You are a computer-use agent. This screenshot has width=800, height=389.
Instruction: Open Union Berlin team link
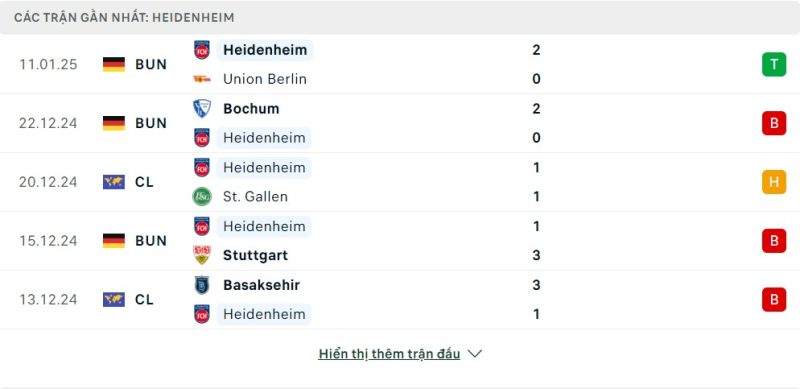click(265, 79)
